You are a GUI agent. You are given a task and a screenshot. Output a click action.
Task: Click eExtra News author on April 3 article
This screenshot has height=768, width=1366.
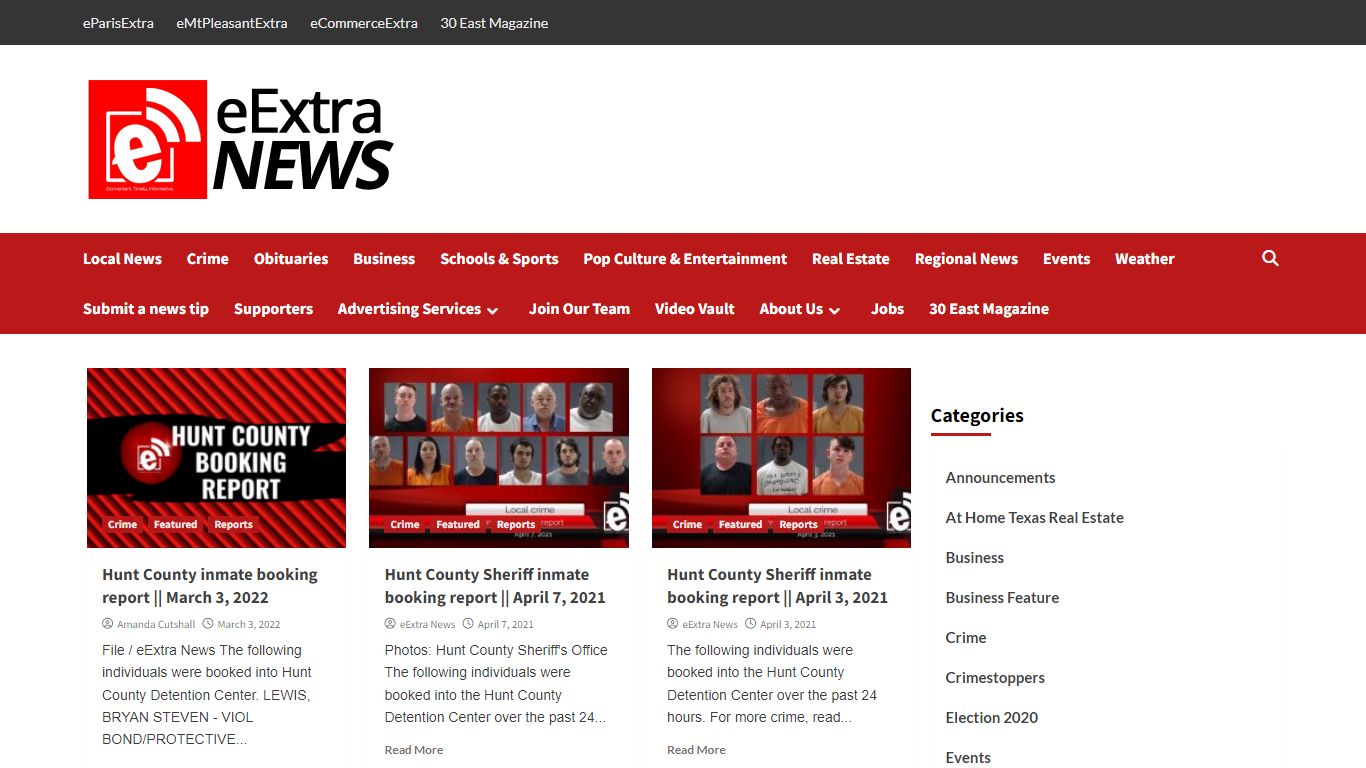[710, 624]
